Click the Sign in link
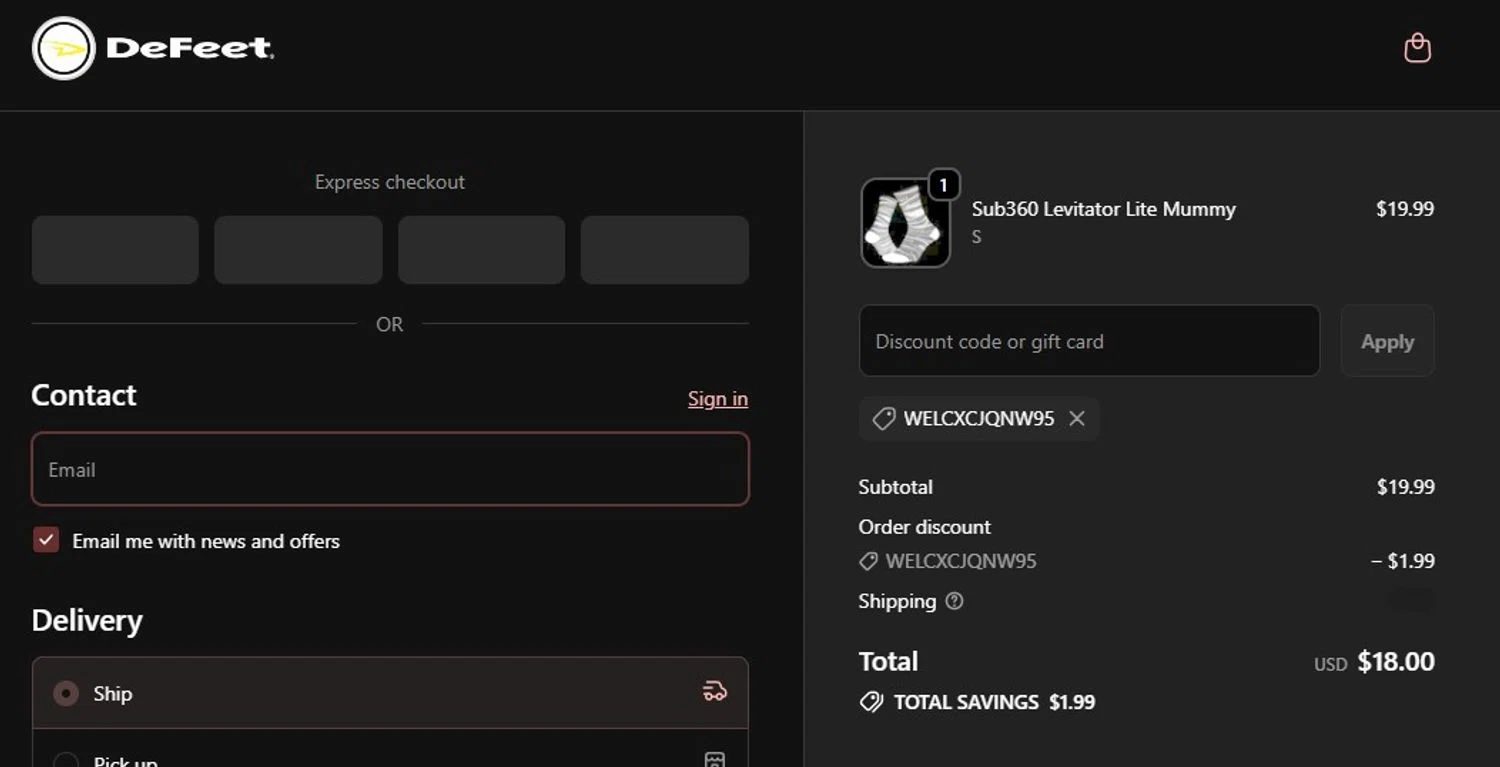 (x=718, y=399)
